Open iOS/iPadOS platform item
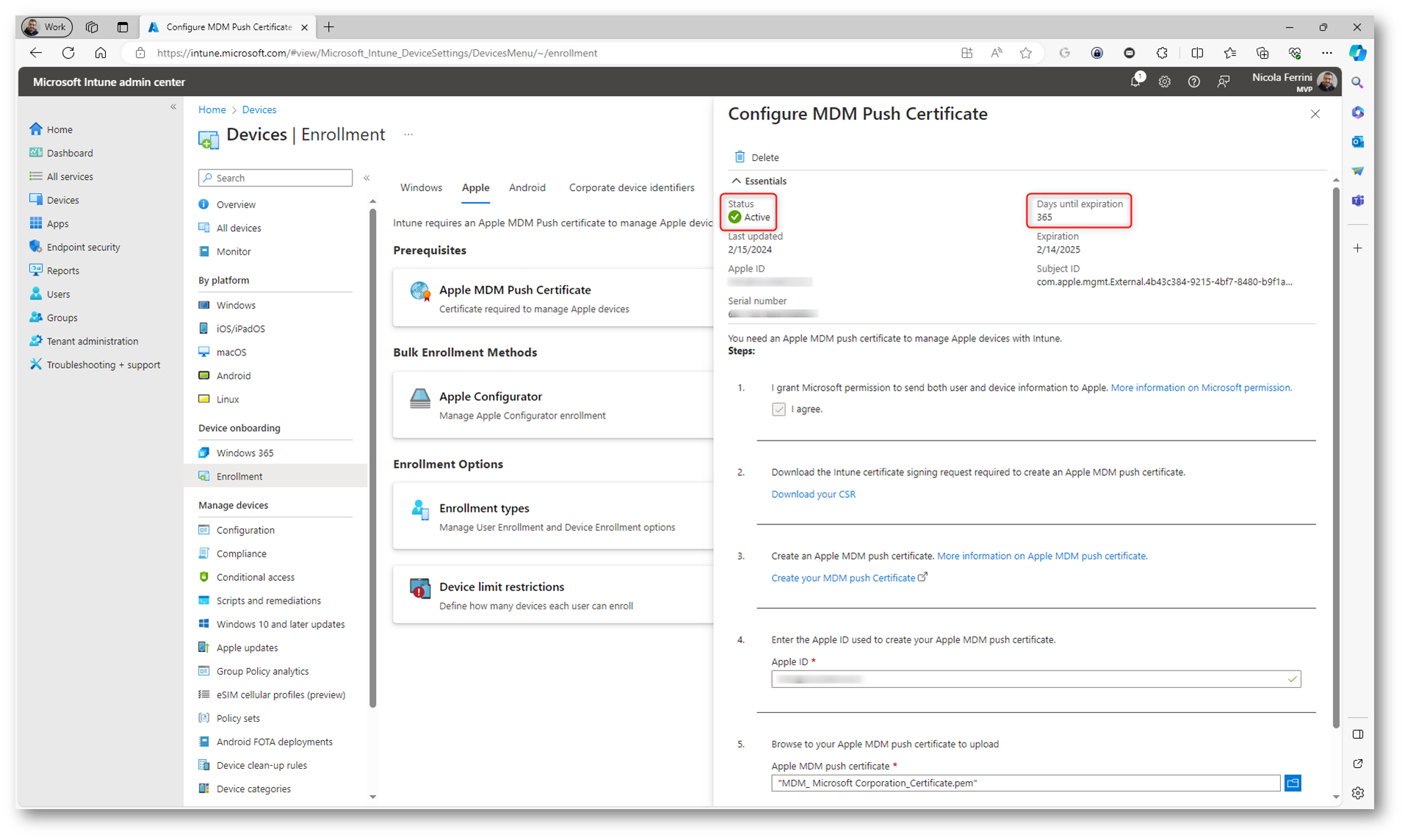The image size is (1405, 840). point(240,328)
